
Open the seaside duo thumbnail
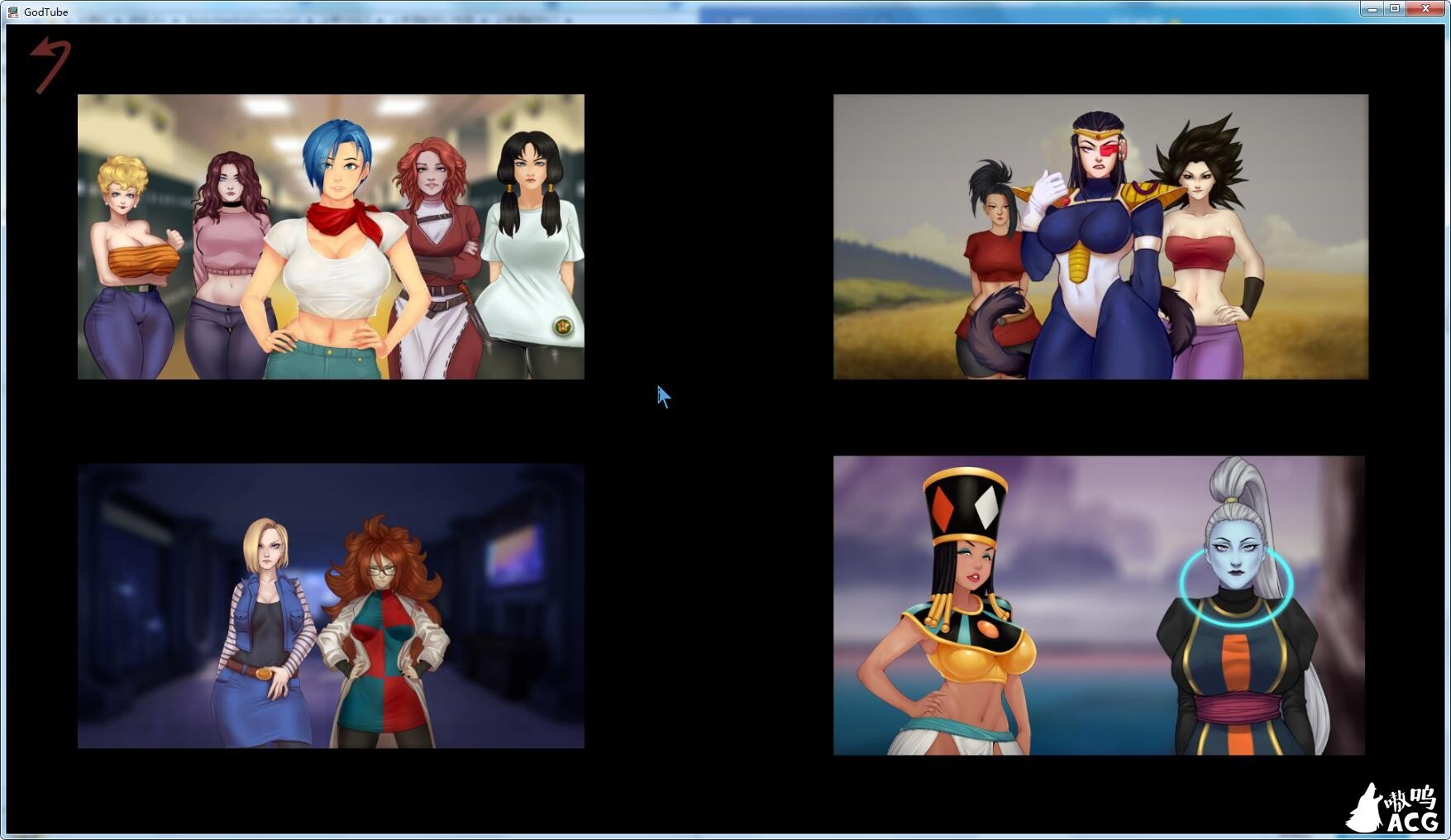(x=1098, y=605)
